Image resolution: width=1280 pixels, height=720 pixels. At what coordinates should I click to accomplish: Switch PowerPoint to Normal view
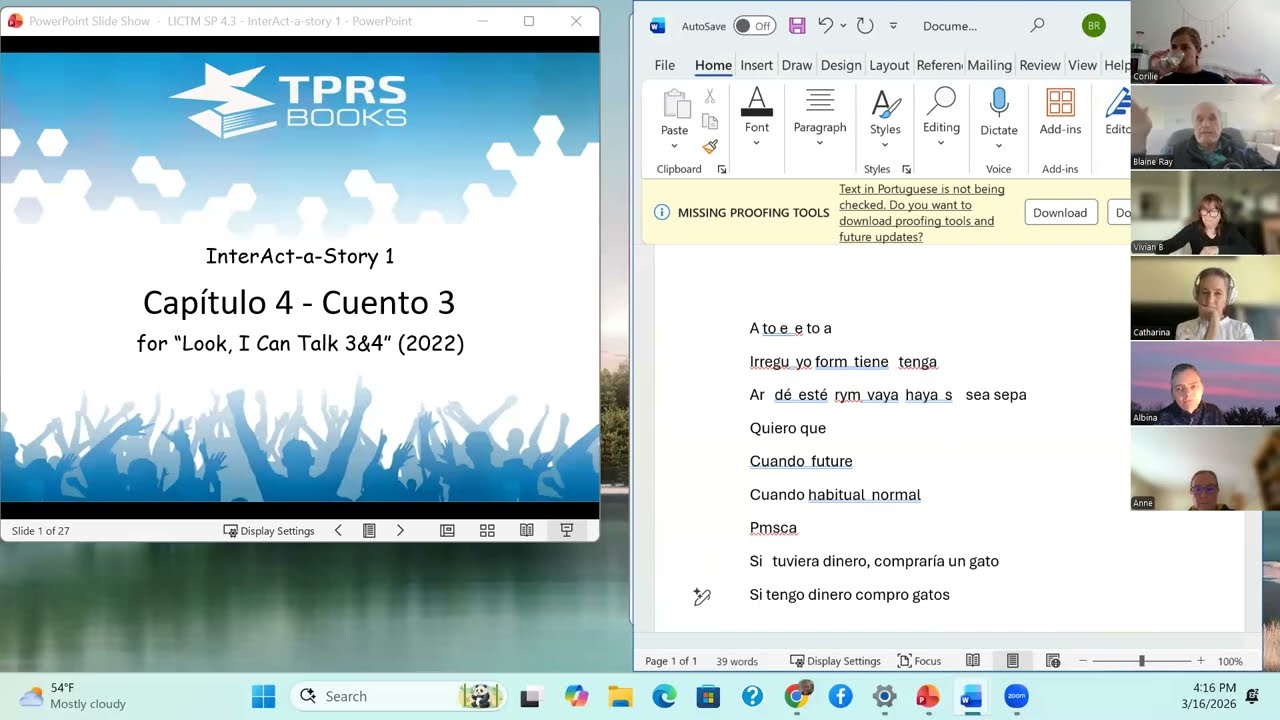(447, 531)
